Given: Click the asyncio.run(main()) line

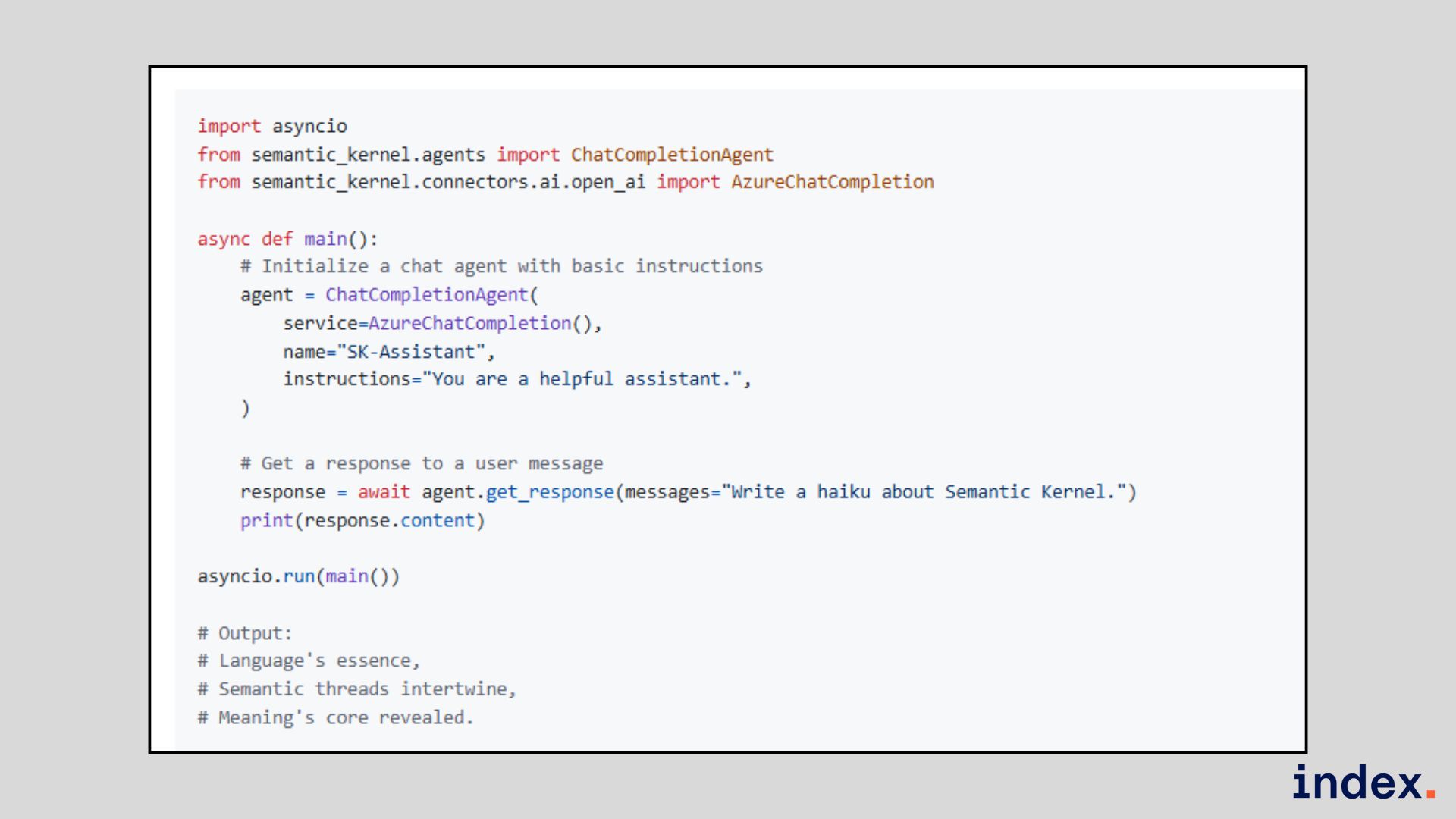Looking at the screenshot, I should point(298,576).
